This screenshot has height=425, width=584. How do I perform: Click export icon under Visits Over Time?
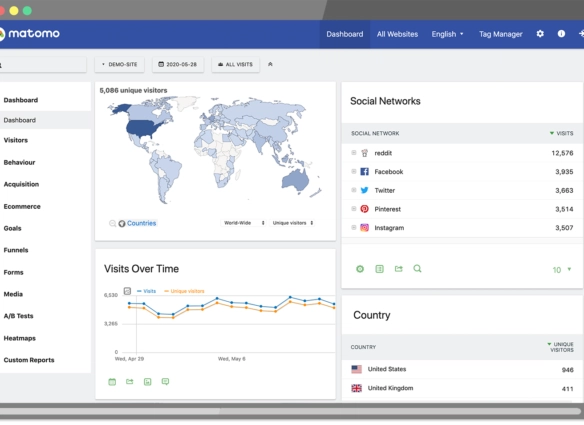[130, 382]
